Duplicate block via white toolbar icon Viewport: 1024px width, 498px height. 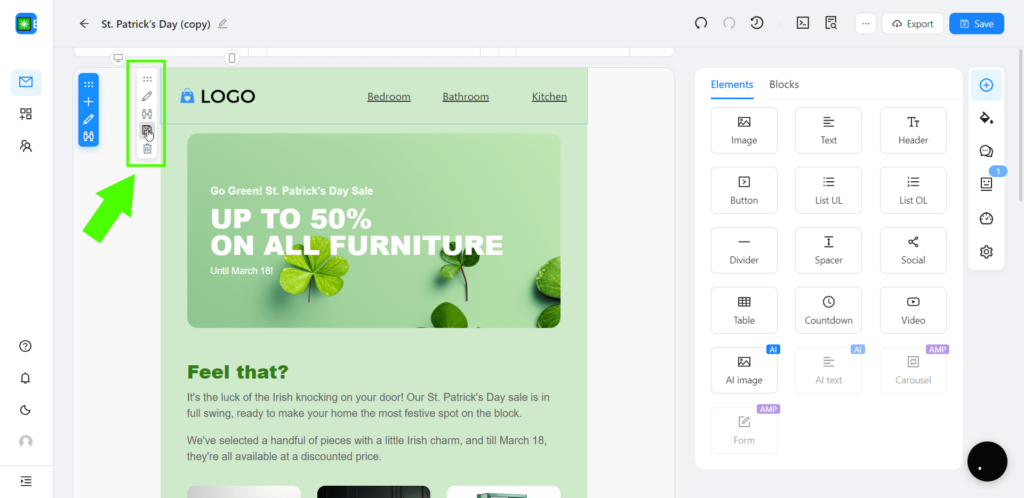point(147,114)
